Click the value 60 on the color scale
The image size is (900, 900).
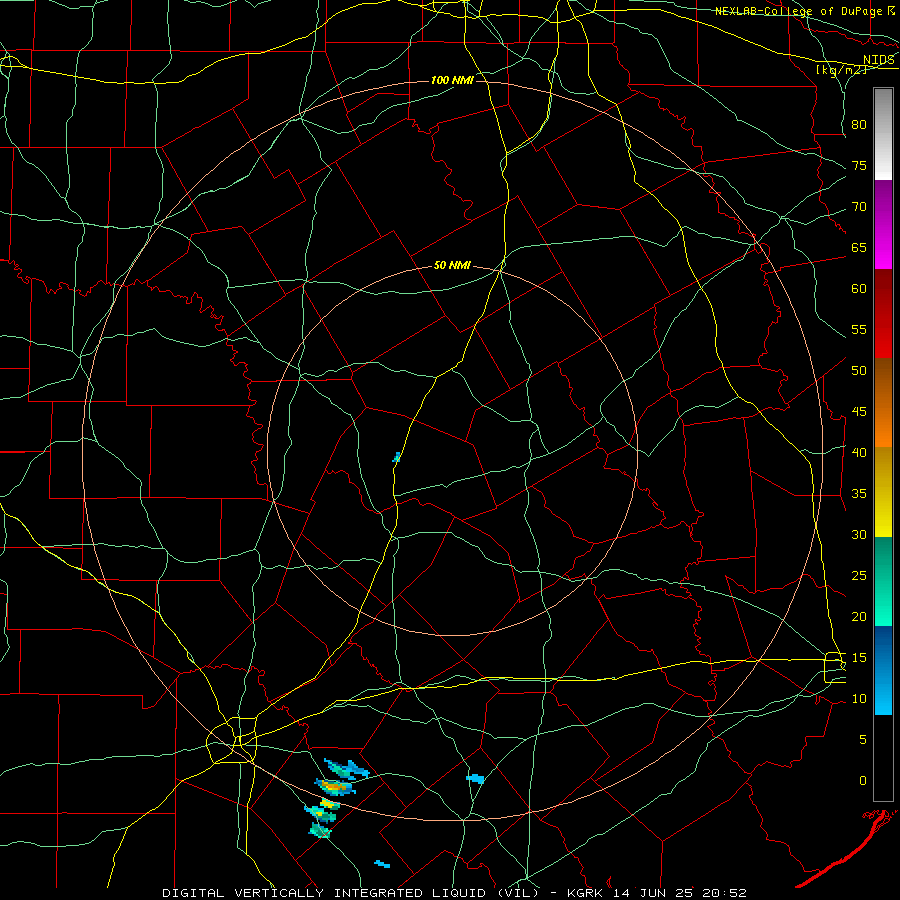click(x=859, y=289)
